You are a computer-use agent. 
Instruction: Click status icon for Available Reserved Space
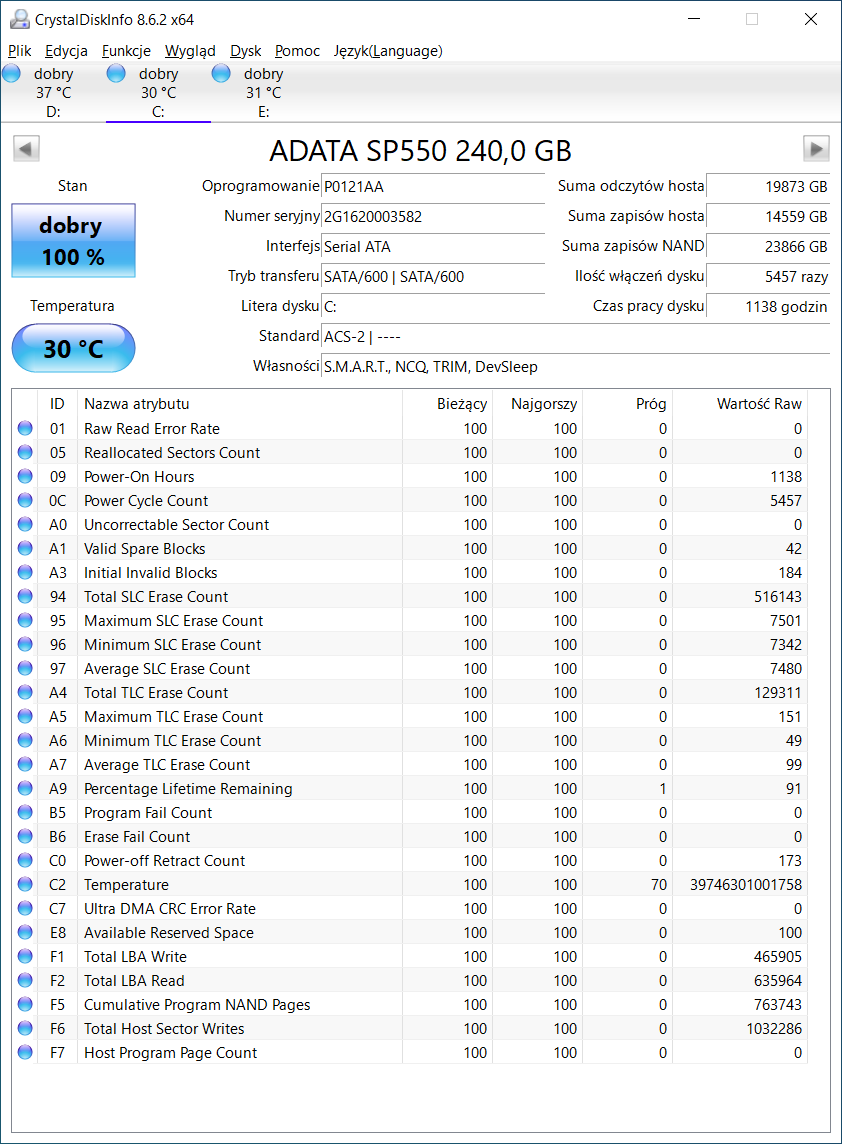point(25,932)
